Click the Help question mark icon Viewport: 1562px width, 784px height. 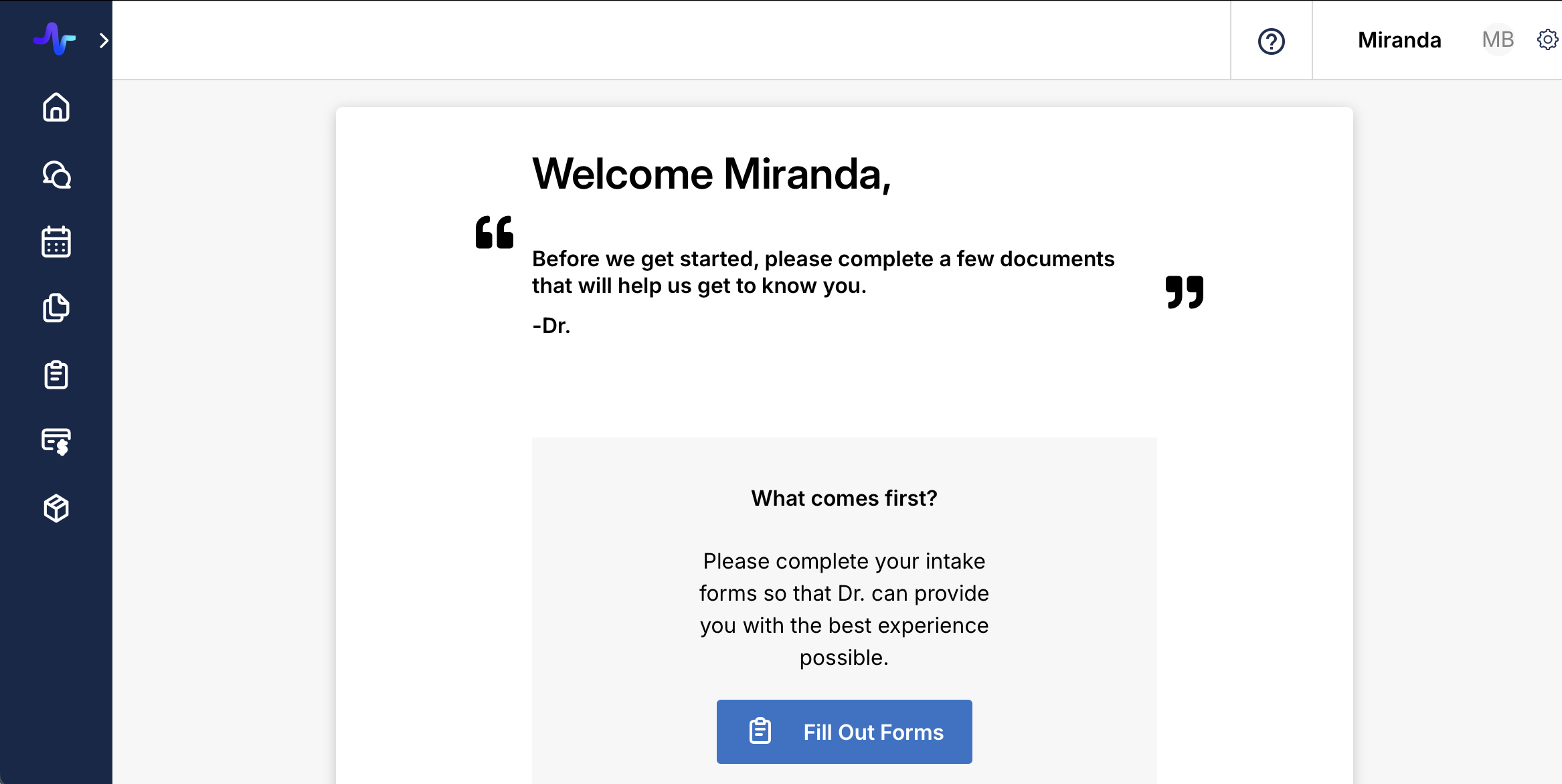pos(1271,41)
